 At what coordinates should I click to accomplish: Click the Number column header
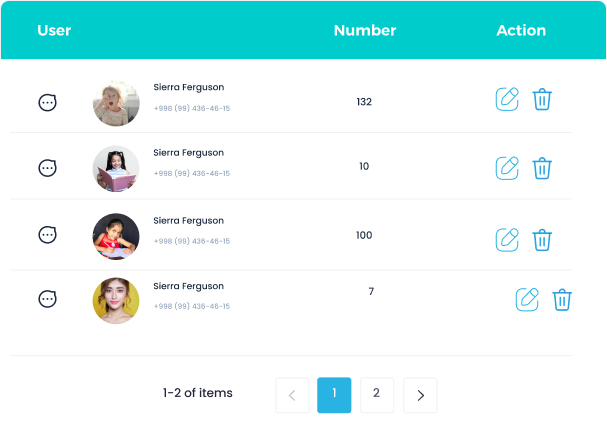click(365, 30)
